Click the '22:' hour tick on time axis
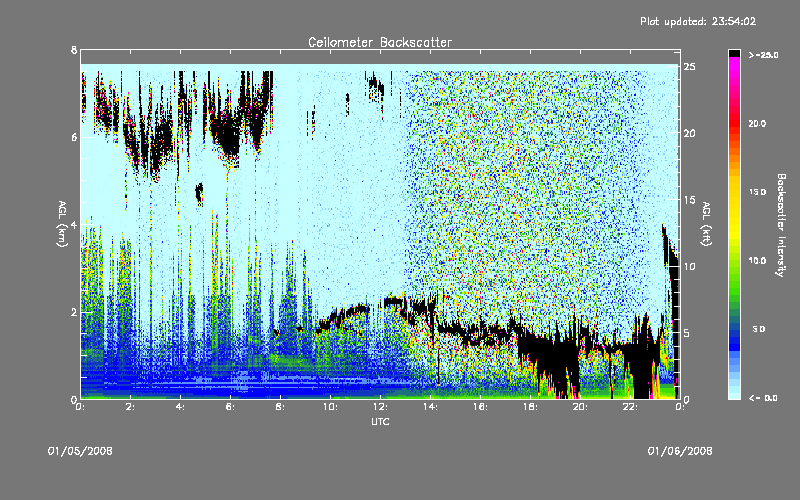The height and width of the screenshot is (500, 800). (631, 407)
